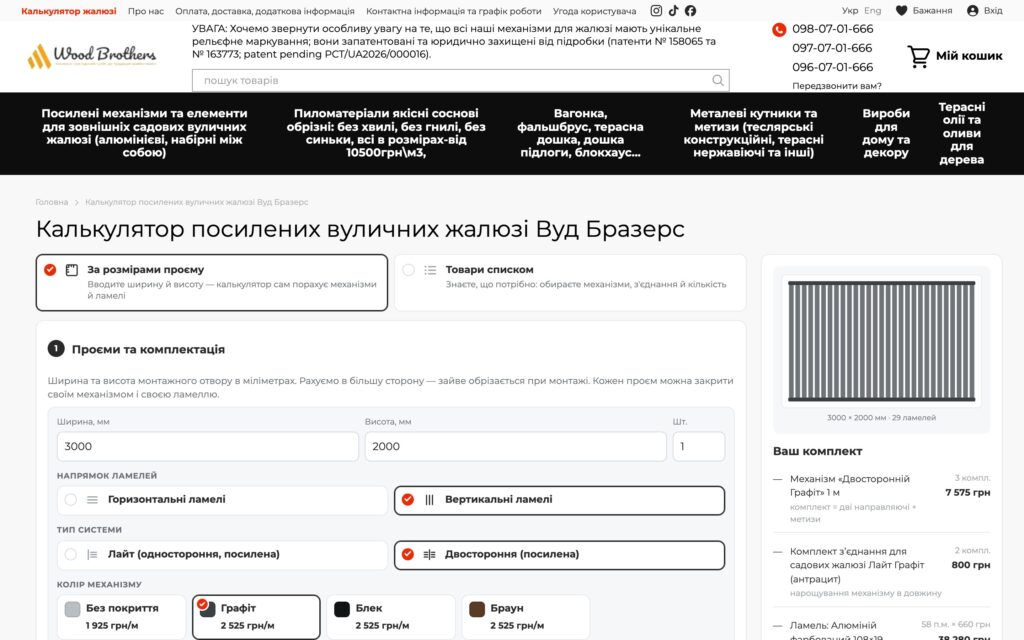Switch language to Eng
Screen dimensions: 1024x640
tap(872, 10)
